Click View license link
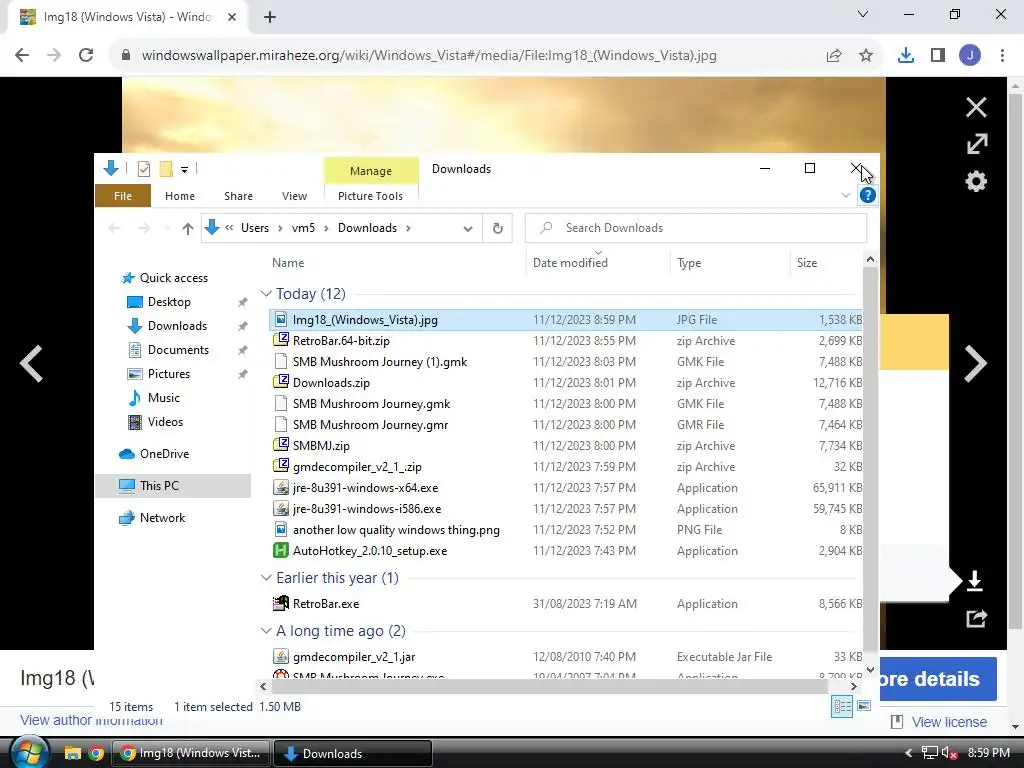Viewport: 1024px width, 768px height. 949,722
